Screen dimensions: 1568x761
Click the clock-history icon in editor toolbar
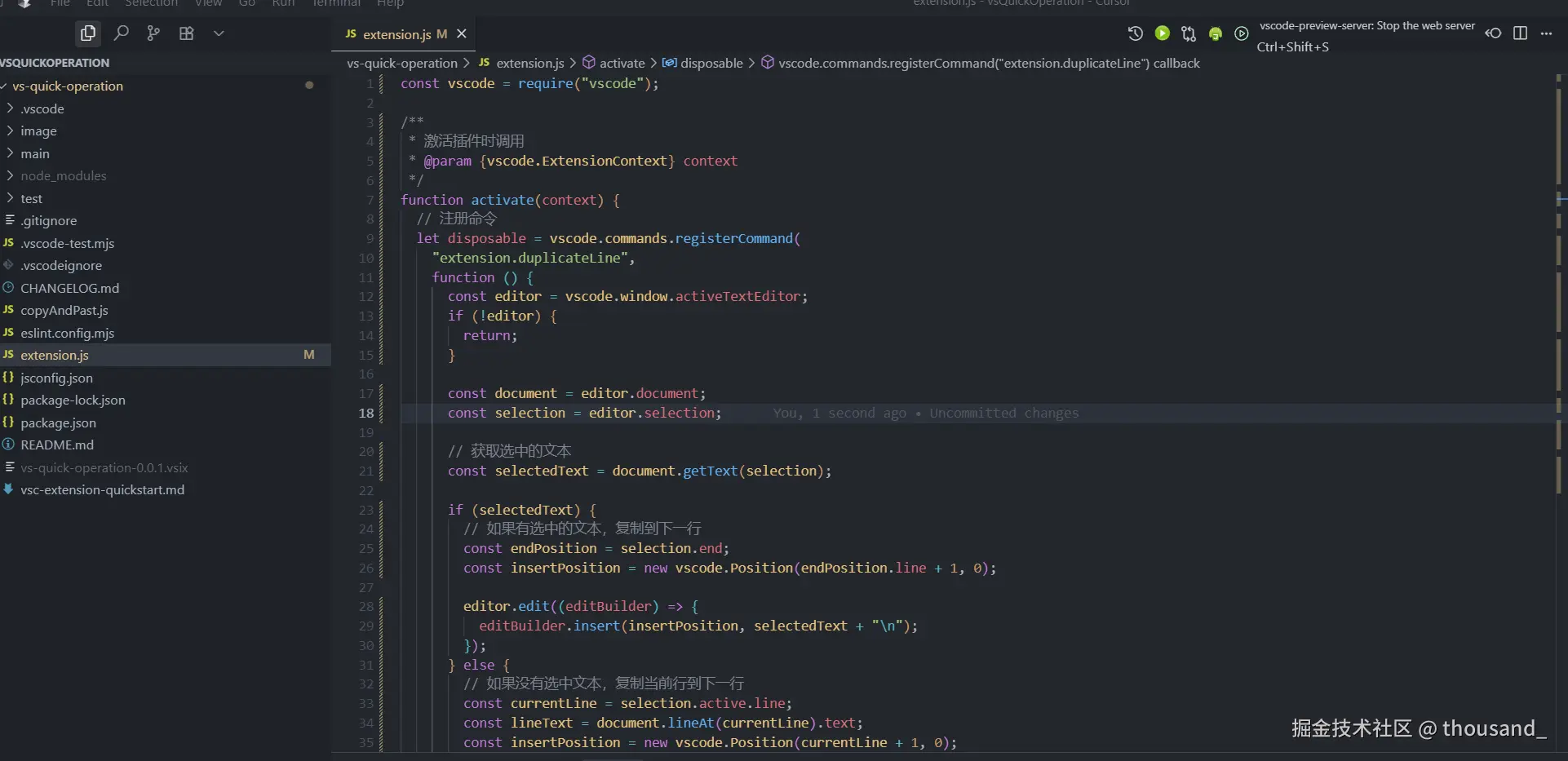1135,33
